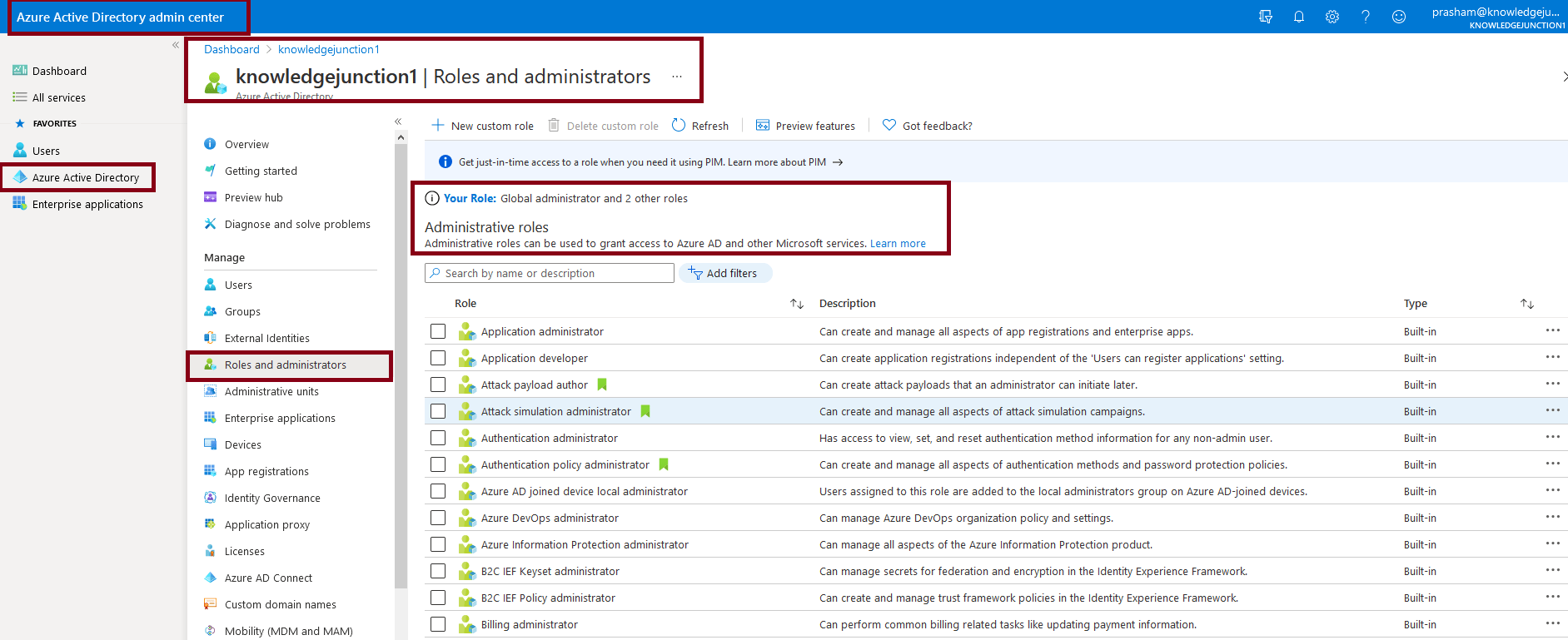Viewport: 1568px width, 640px height.
Task: Click the Devices icon in Manage
Action: pos(211,444)
